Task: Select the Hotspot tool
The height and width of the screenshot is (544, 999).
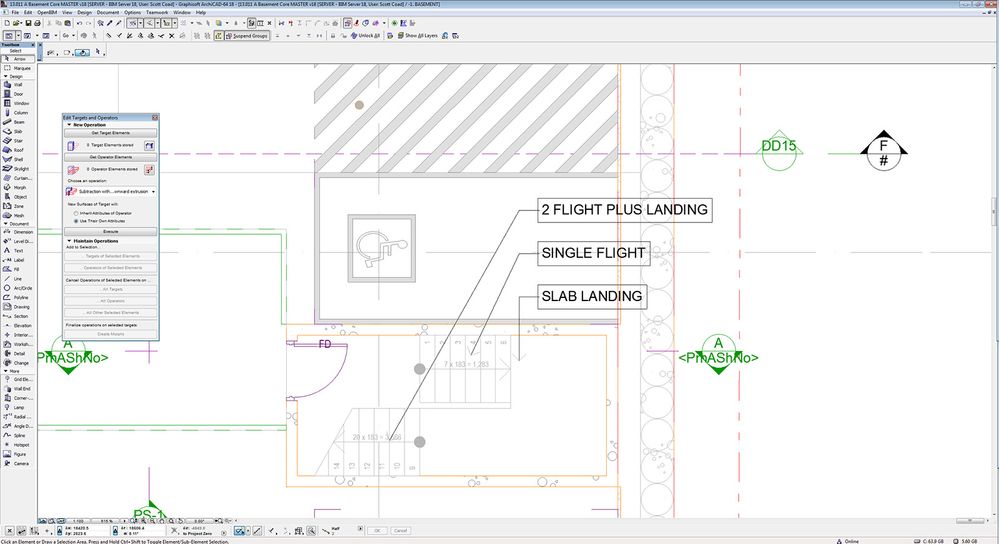Action: (x=18, y=445)
